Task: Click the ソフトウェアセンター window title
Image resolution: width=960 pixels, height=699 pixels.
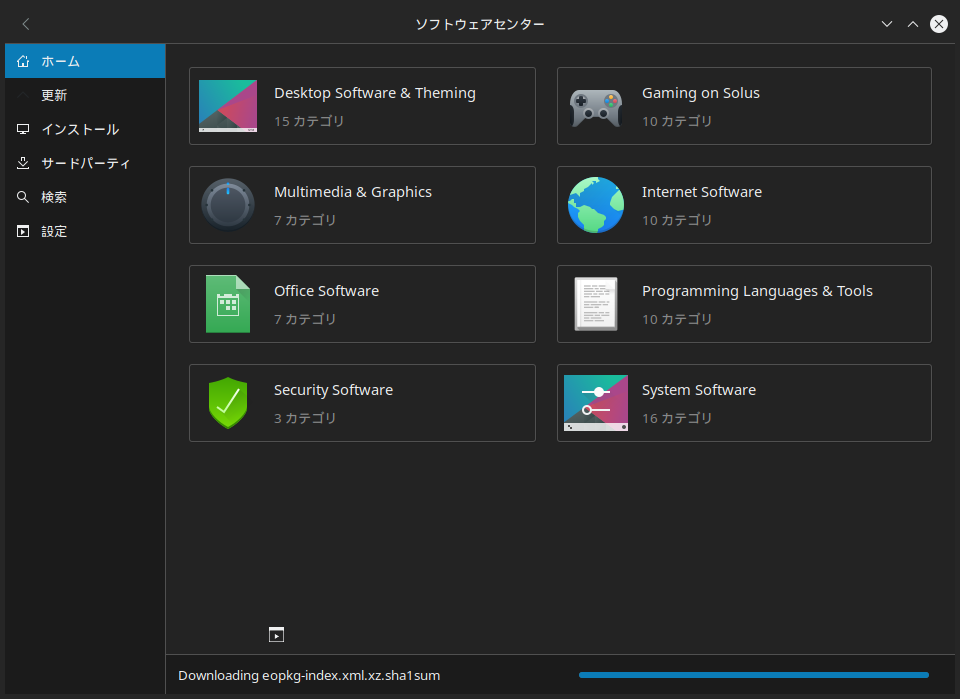Action: (x=480, y=24)
